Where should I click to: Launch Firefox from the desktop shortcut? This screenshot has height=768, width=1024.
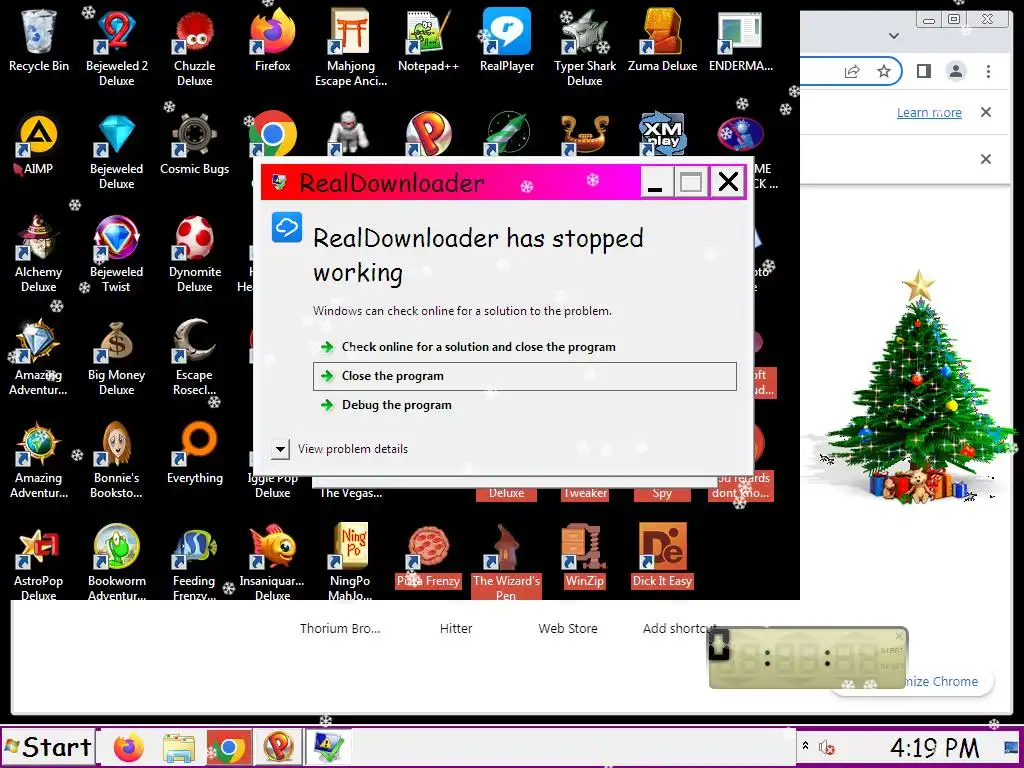click(x=272, y=39)
